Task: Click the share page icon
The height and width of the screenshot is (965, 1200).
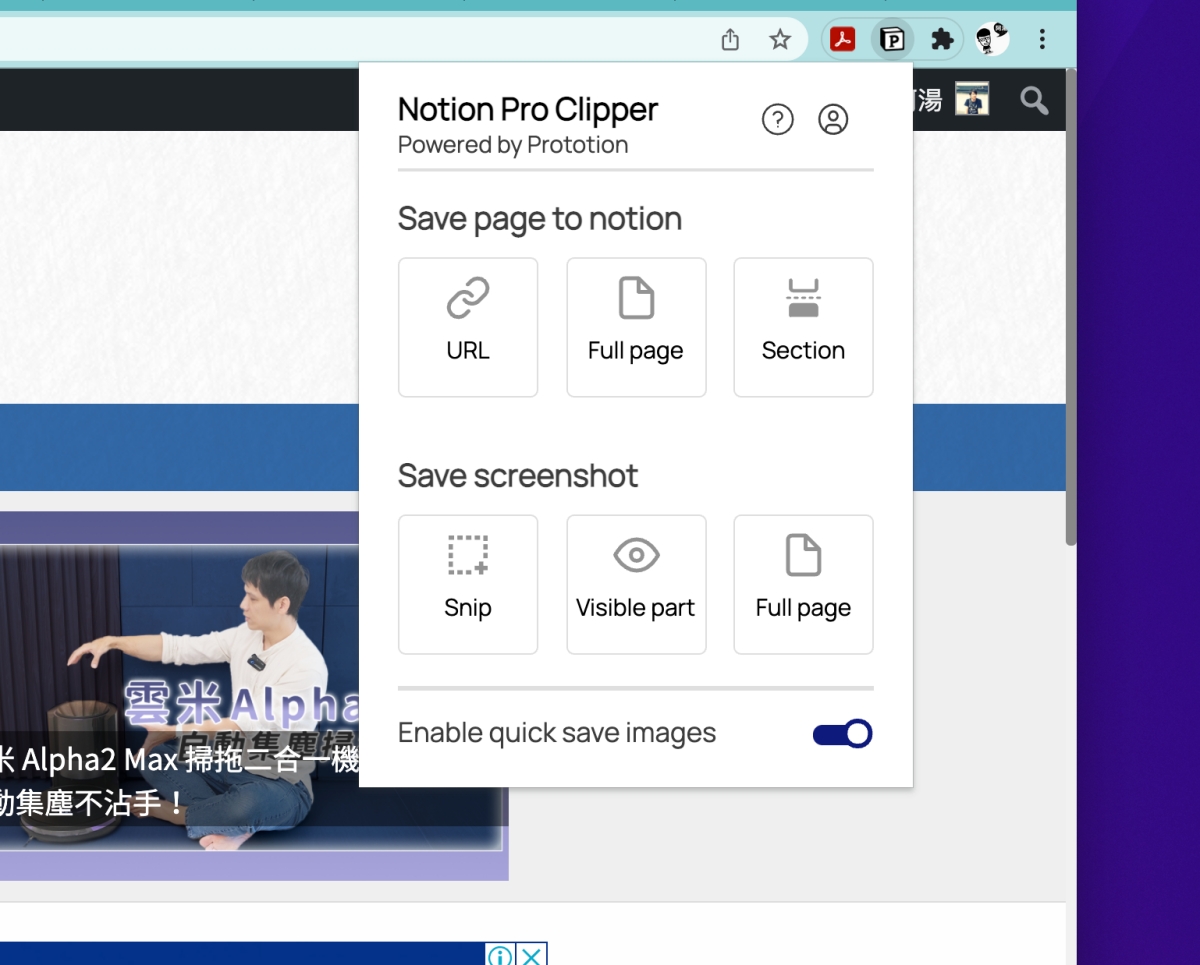Action: 730,40
